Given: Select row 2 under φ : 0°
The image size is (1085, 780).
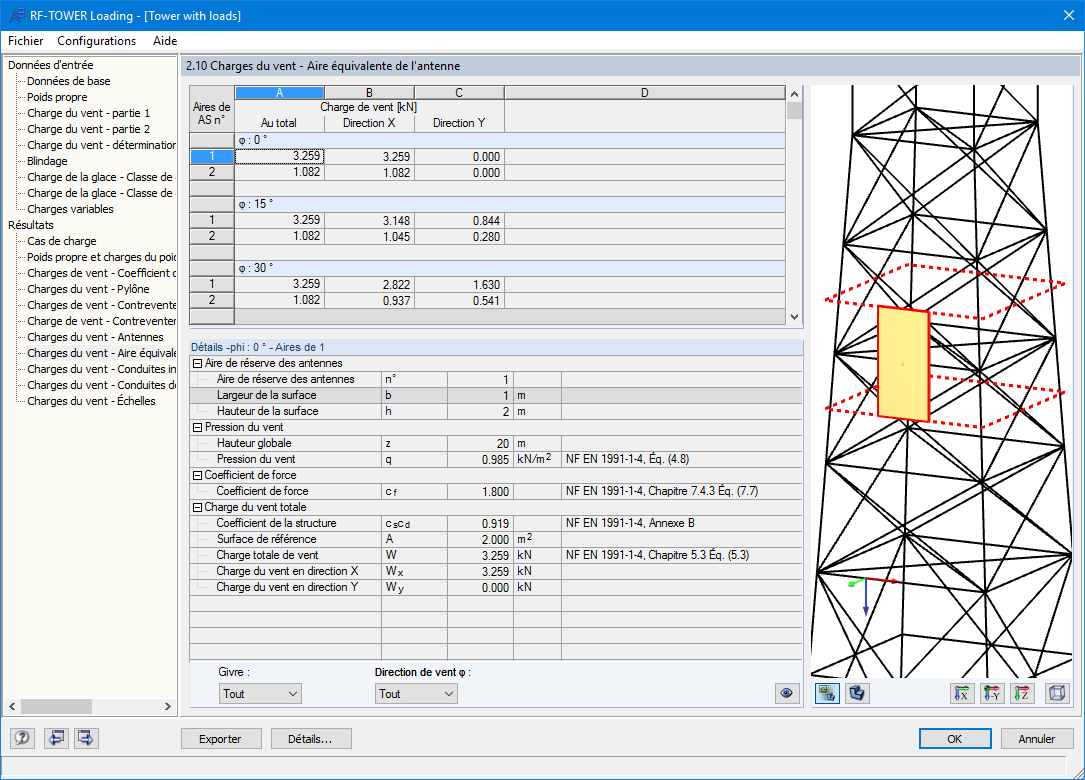Looking at the screenshot, I should tap(212, 172).
